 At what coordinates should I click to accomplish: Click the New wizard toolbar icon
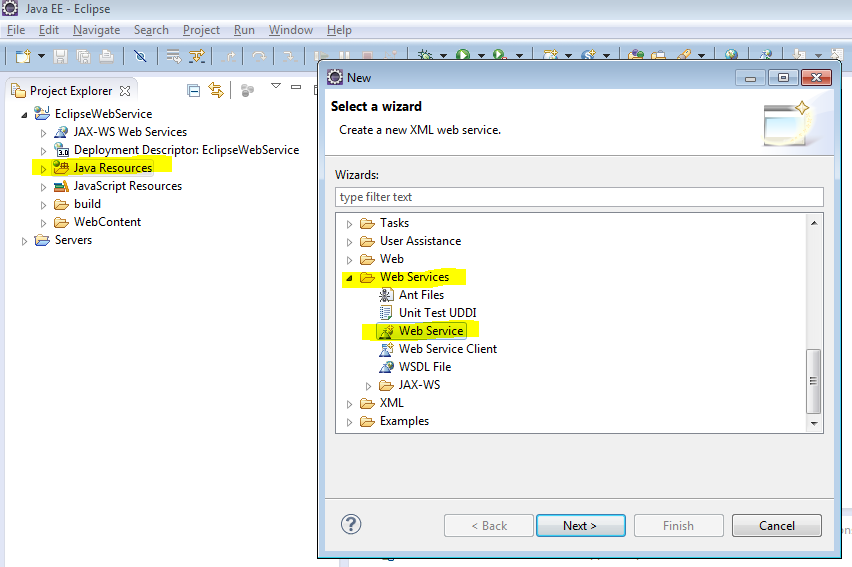click(x=23, y=56)
